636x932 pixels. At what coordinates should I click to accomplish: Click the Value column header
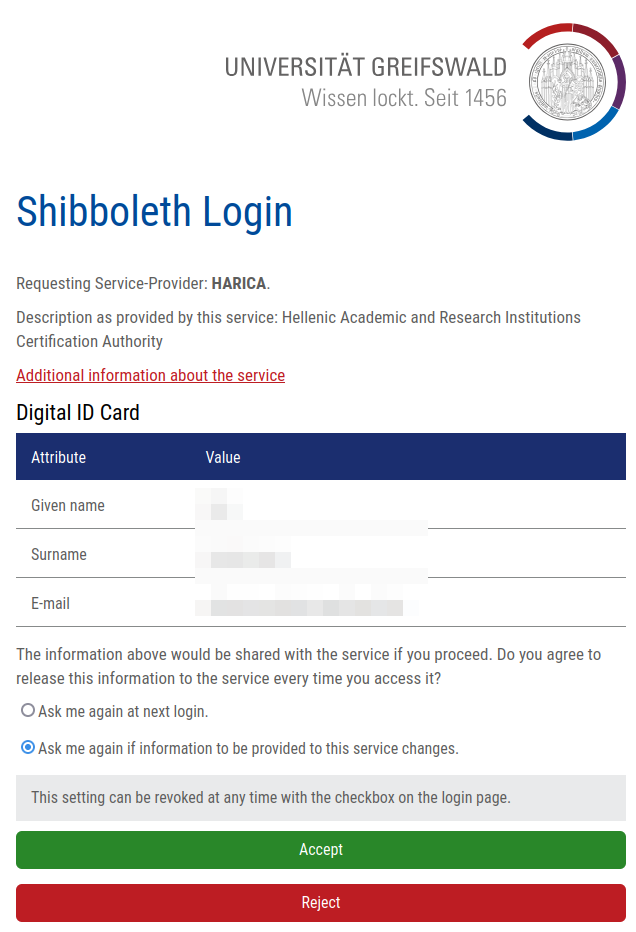223,457
